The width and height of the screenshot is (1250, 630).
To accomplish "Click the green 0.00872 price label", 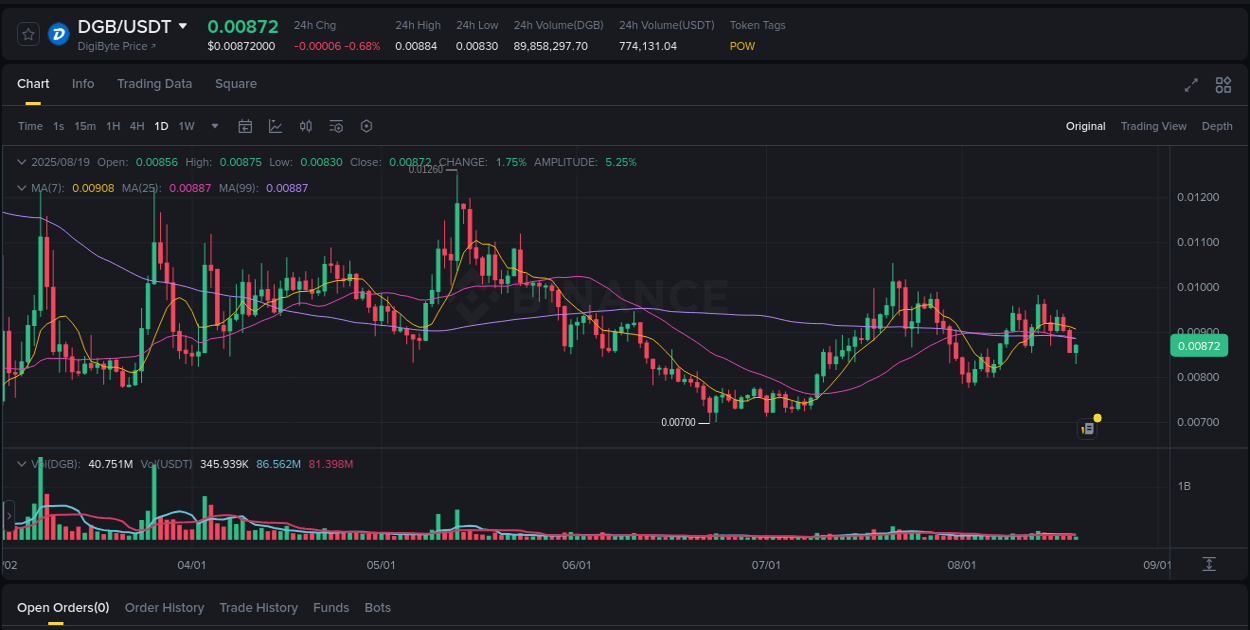I will (1199, 345).
